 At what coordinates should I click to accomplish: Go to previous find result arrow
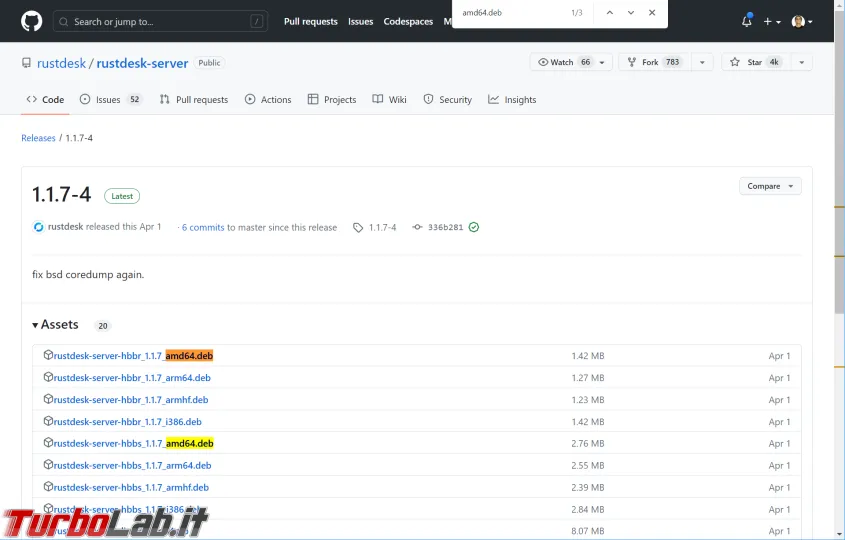[610, 12]
